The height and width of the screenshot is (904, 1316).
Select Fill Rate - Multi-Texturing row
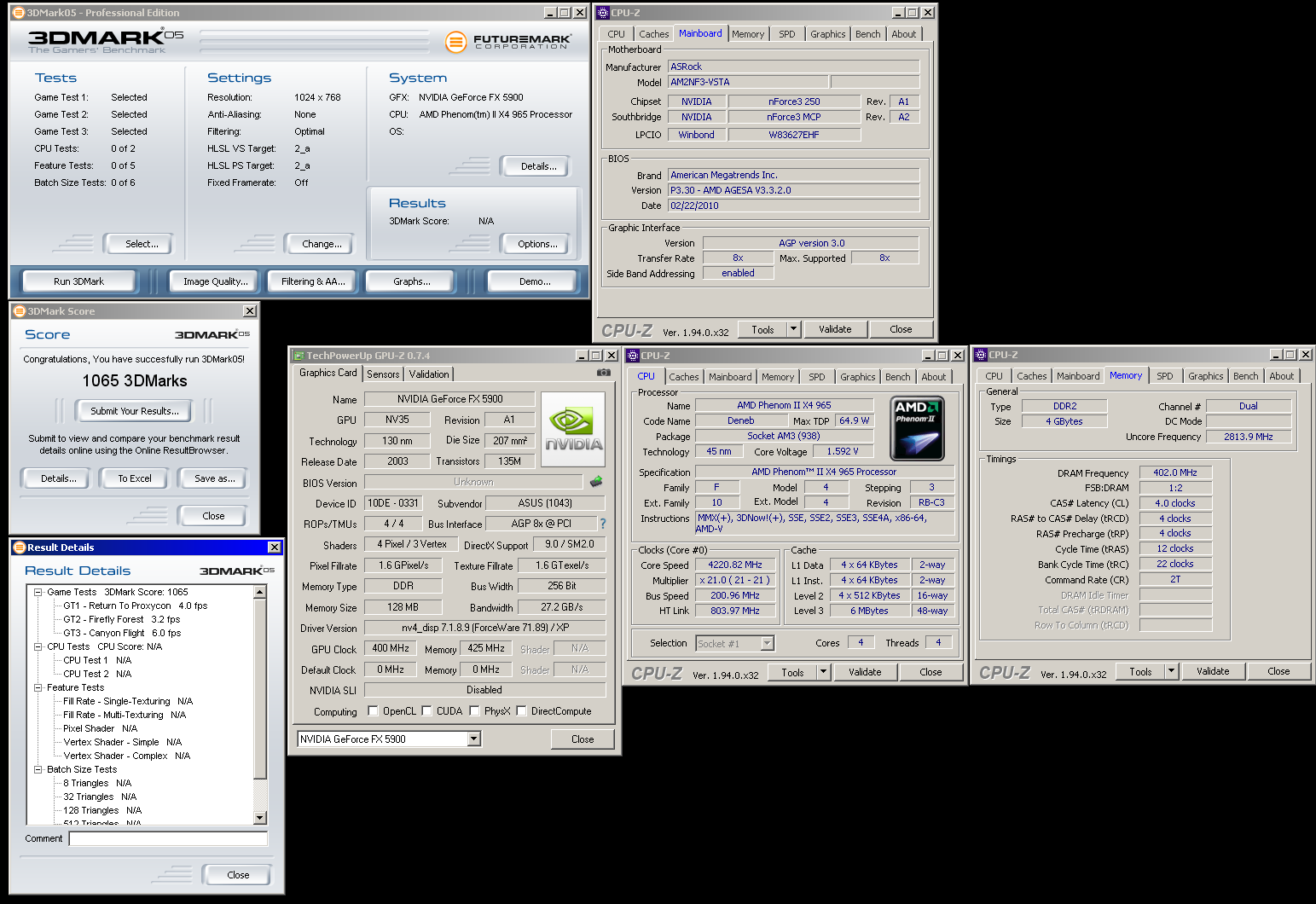coord(125,715)
